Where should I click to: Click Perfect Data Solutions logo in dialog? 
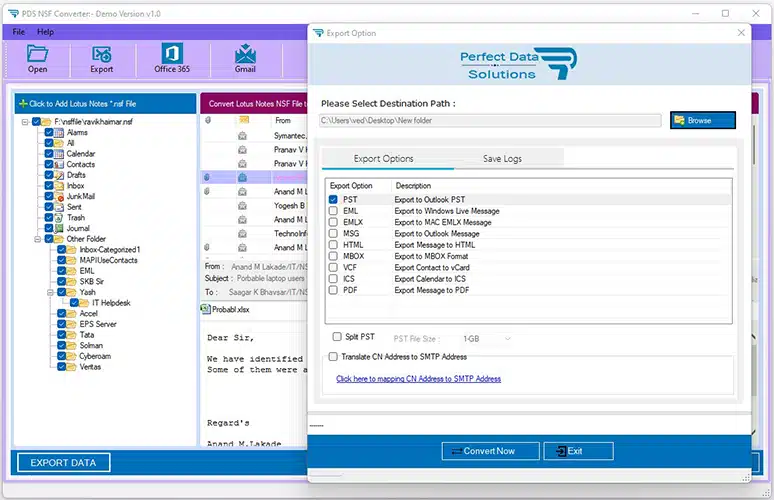(518, 64)
